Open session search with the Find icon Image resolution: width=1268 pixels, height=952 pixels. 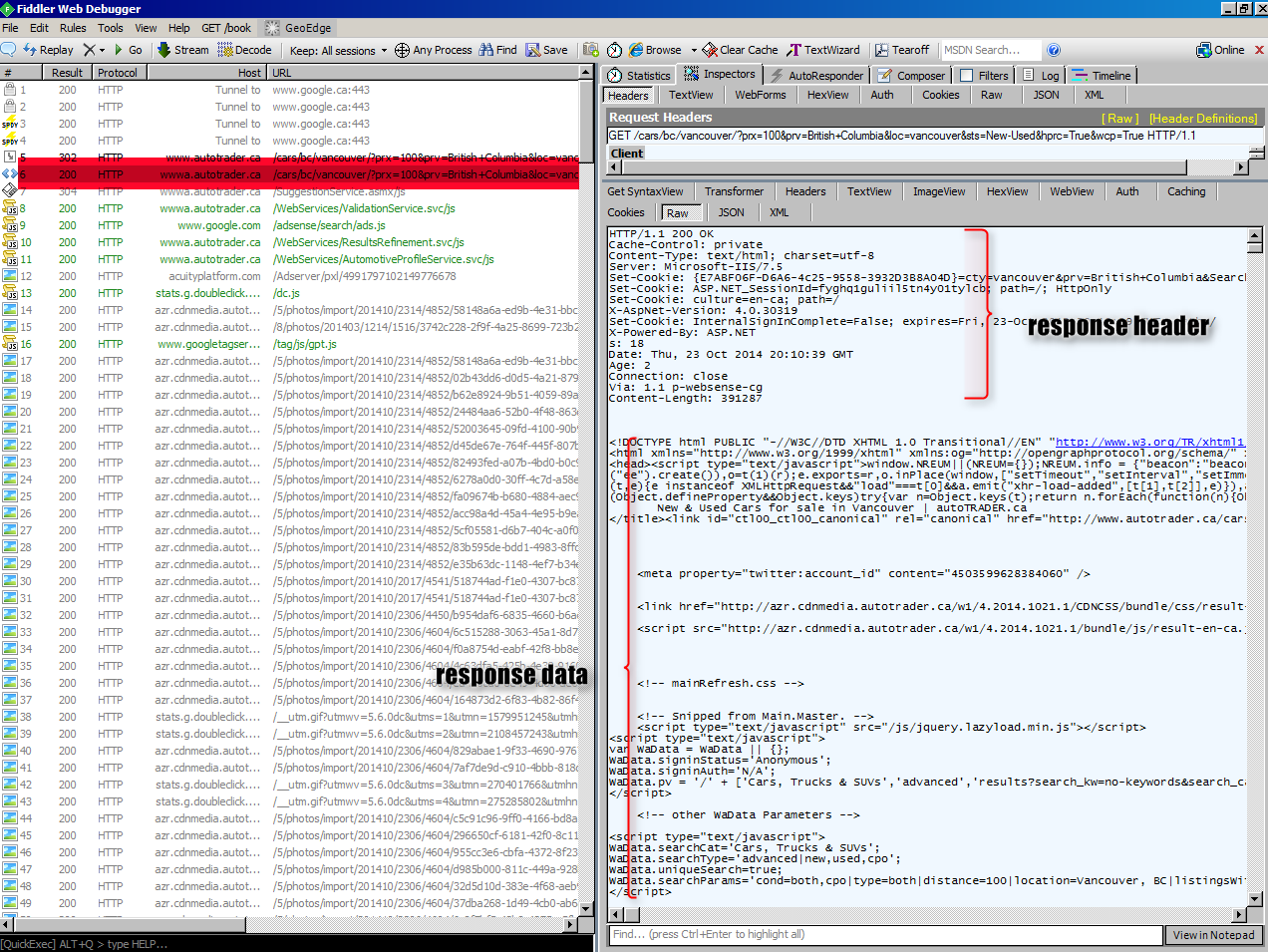click(496, 49)
